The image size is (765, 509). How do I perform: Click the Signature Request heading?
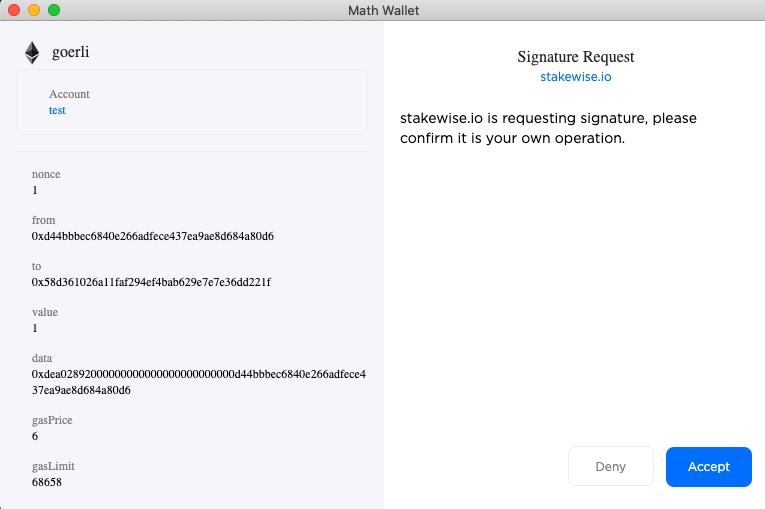coord(575,57)
